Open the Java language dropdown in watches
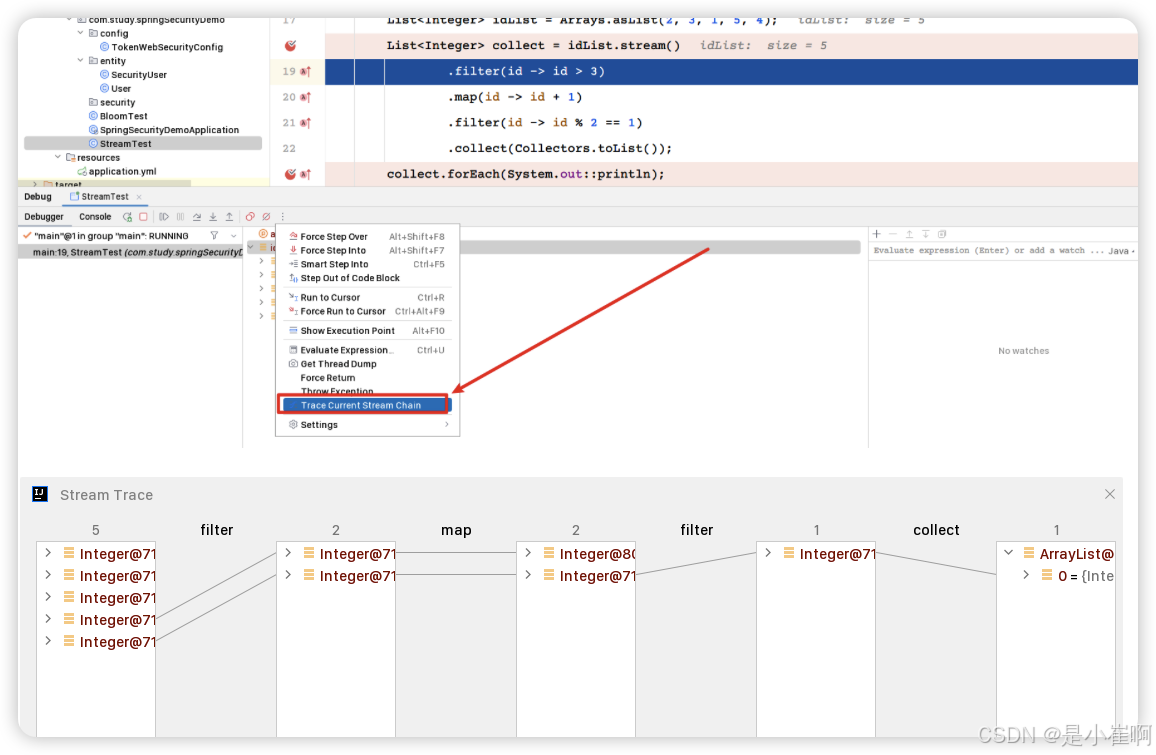The width and height of the screenshot is (1156, 755). (1121, 251)
